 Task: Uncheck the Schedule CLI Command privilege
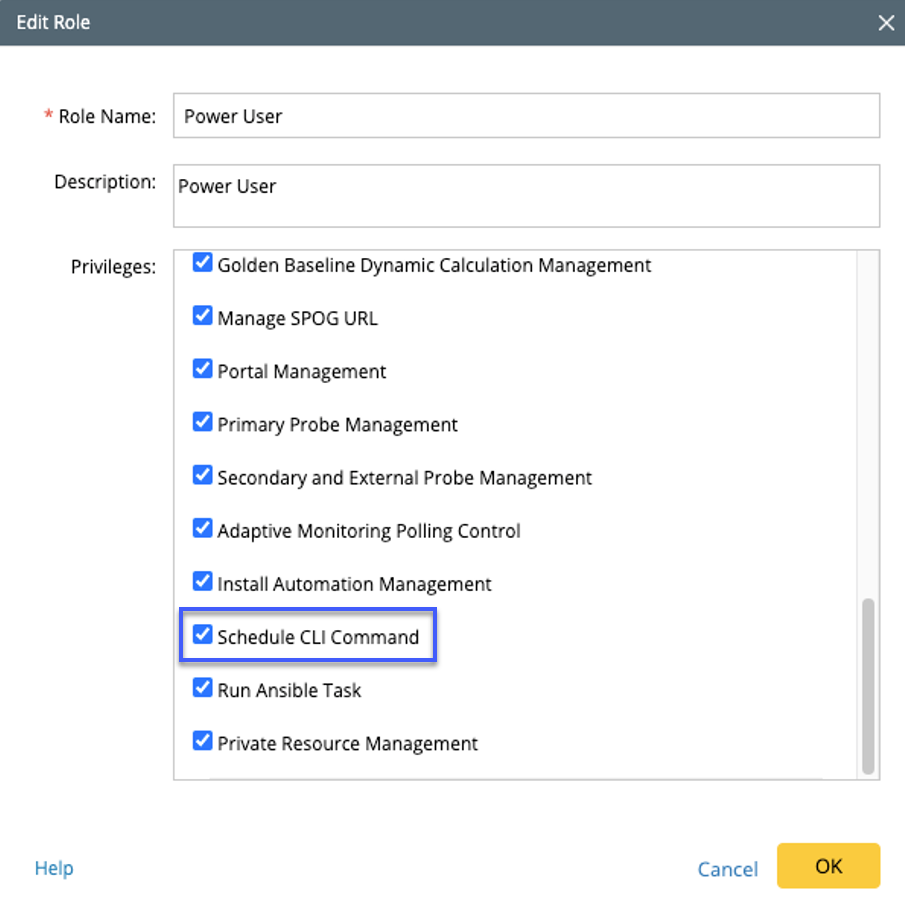tap(203, 635)
